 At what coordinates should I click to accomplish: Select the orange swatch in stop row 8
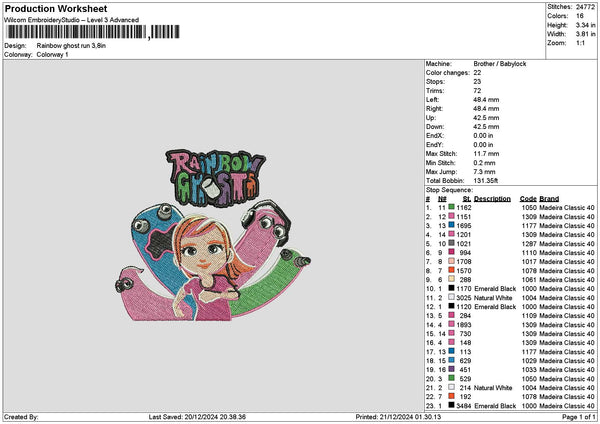452,271
